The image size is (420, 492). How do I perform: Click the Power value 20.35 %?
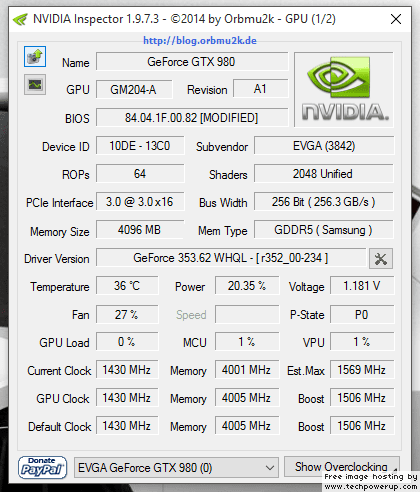pyautogui.click(x=247, y=286)
